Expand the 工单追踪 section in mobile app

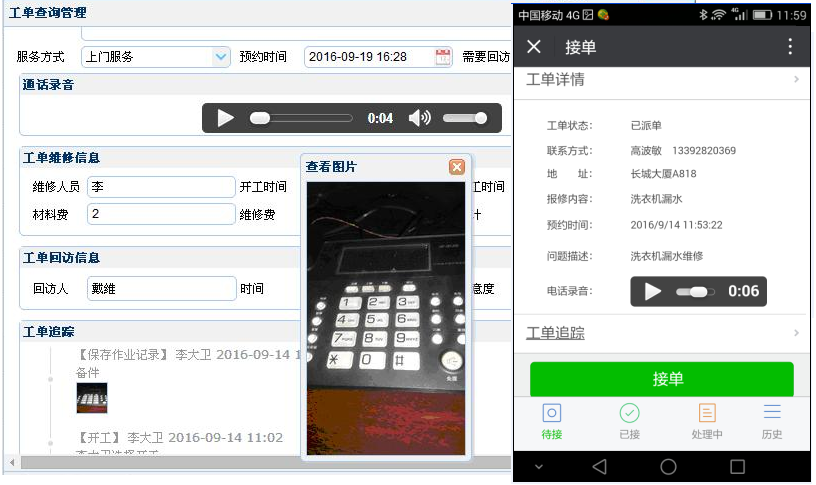(x=796, y=333)
